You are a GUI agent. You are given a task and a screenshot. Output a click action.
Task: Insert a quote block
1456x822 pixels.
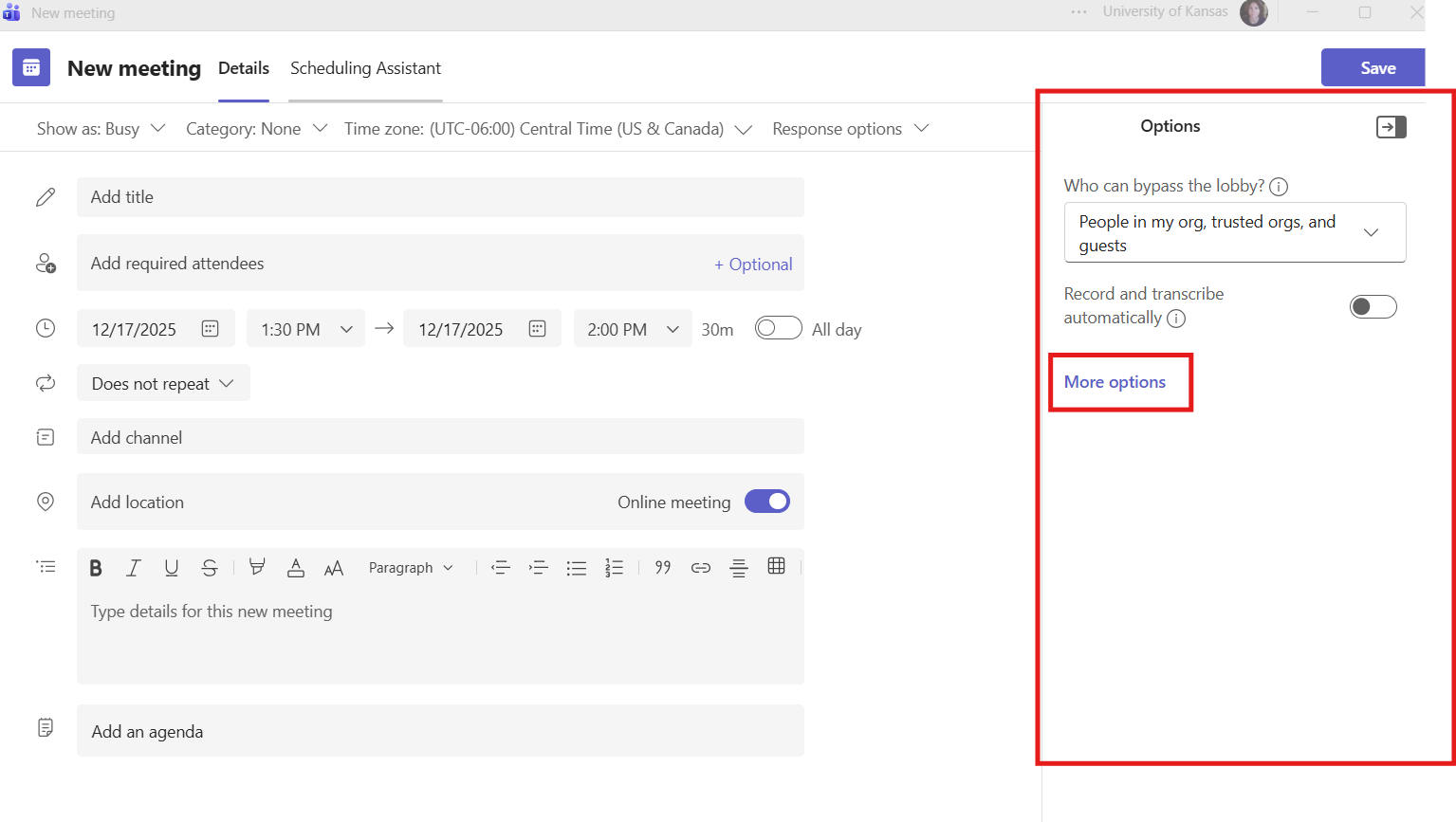(x=663, y=567)
